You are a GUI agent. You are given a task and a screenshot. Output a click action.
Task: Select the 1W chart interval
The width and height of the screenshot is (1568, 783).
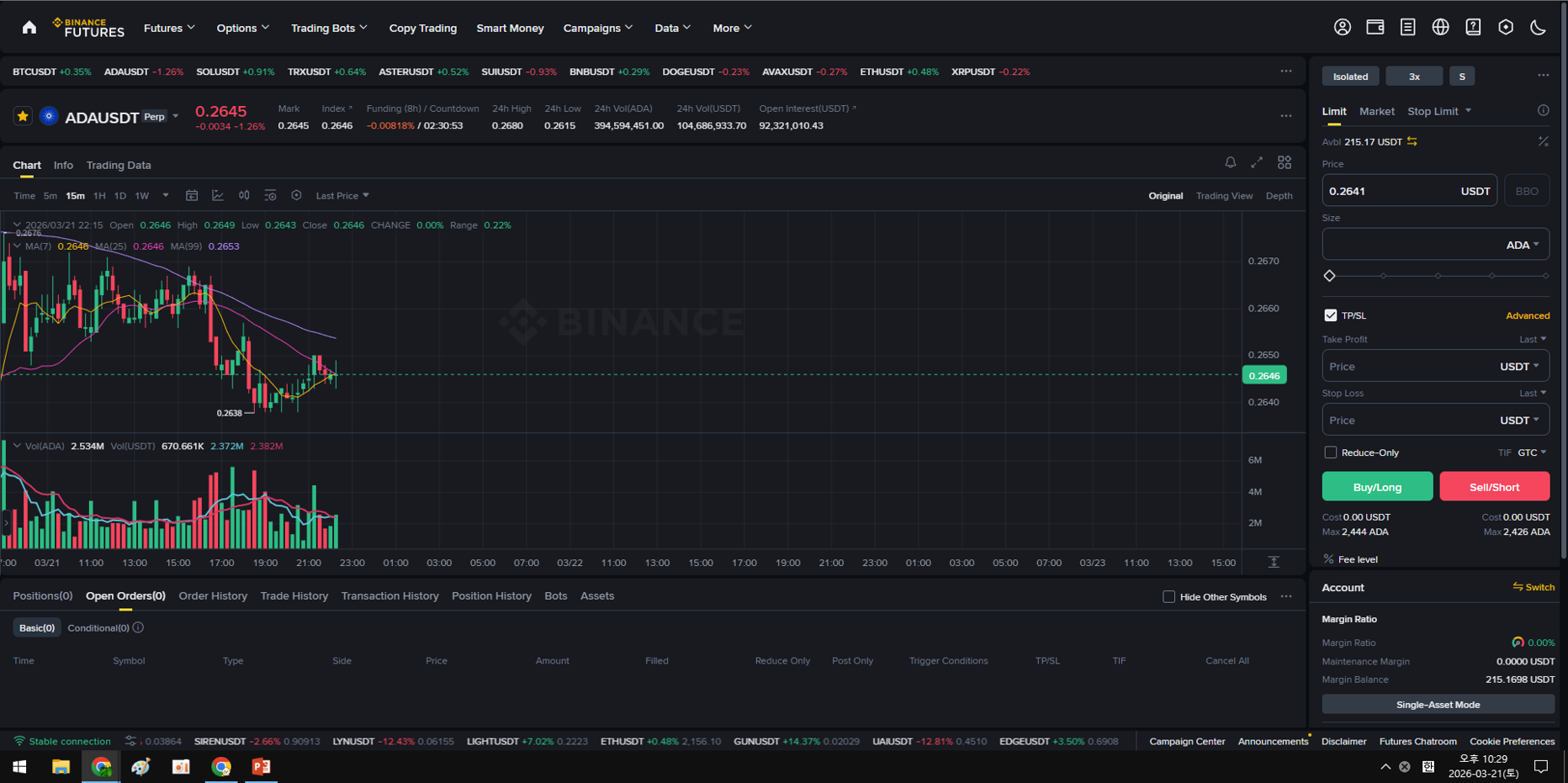(142, 196)
